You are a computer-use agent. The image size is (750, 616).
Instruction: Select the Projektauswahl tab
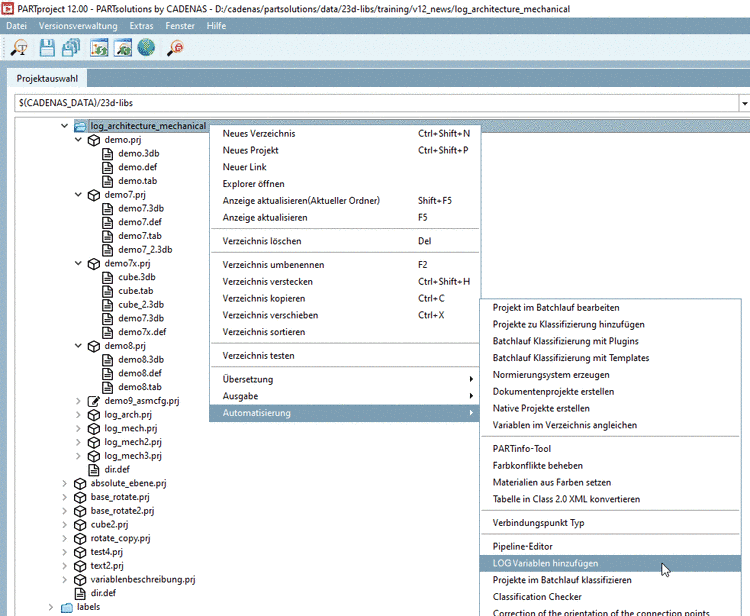[x=47, y=78]
